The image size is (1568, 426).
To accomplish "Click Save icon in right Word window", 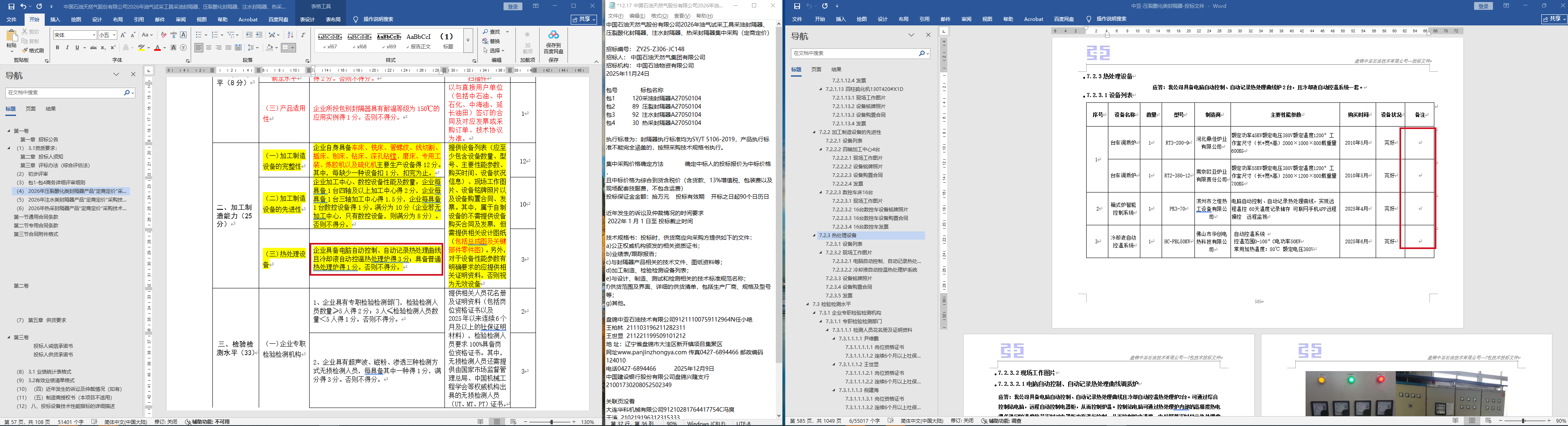I will [x=797, y=6].
